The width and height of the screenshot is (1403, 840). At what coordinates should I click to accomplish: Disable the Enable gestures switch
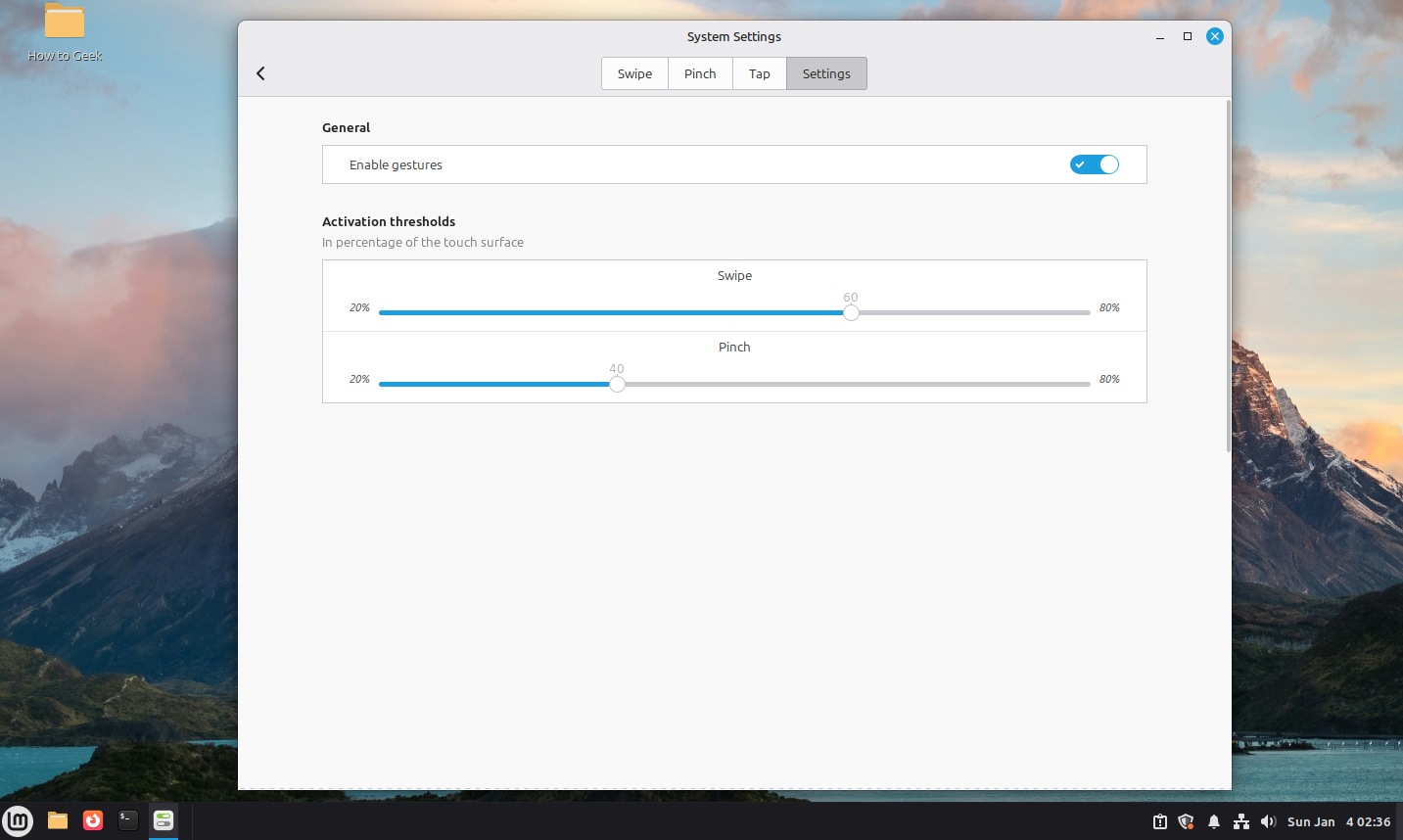click(1094, 164)
